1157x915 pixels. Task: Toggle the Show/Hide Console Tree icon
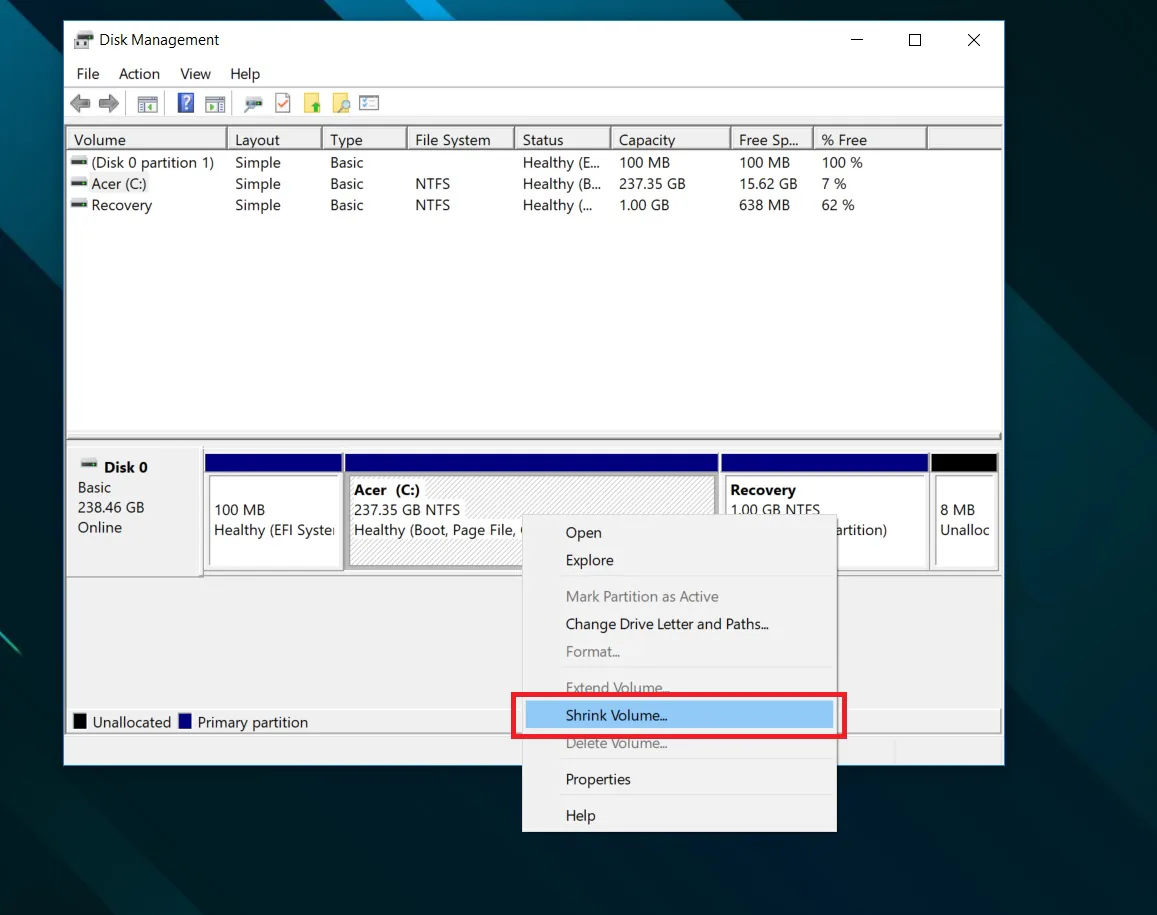[148, 104]
